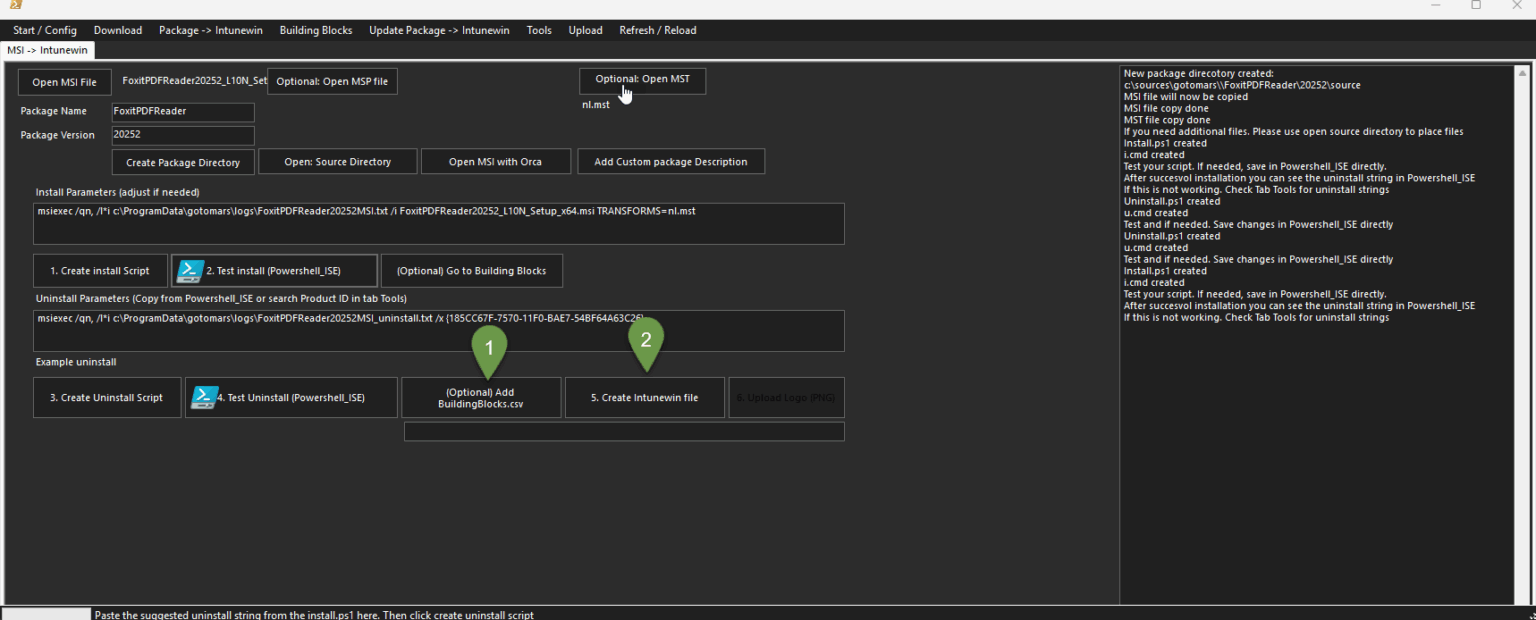Viewport: 1536px width, 620px height.
Task: Open the Tools menu
Action: pos(539,30)
